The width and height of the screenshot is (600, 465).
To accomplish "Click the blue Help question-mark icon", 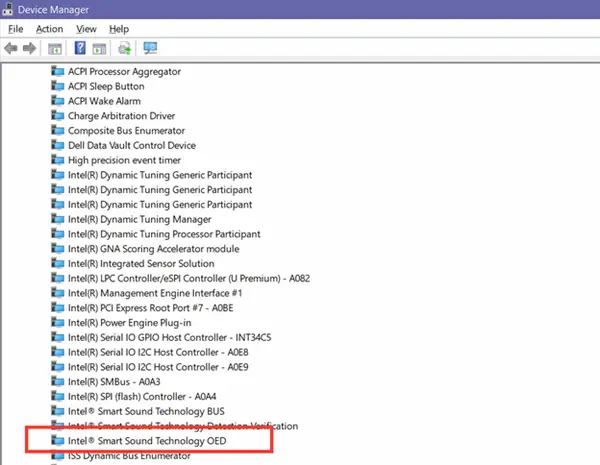I will point(80,48).
